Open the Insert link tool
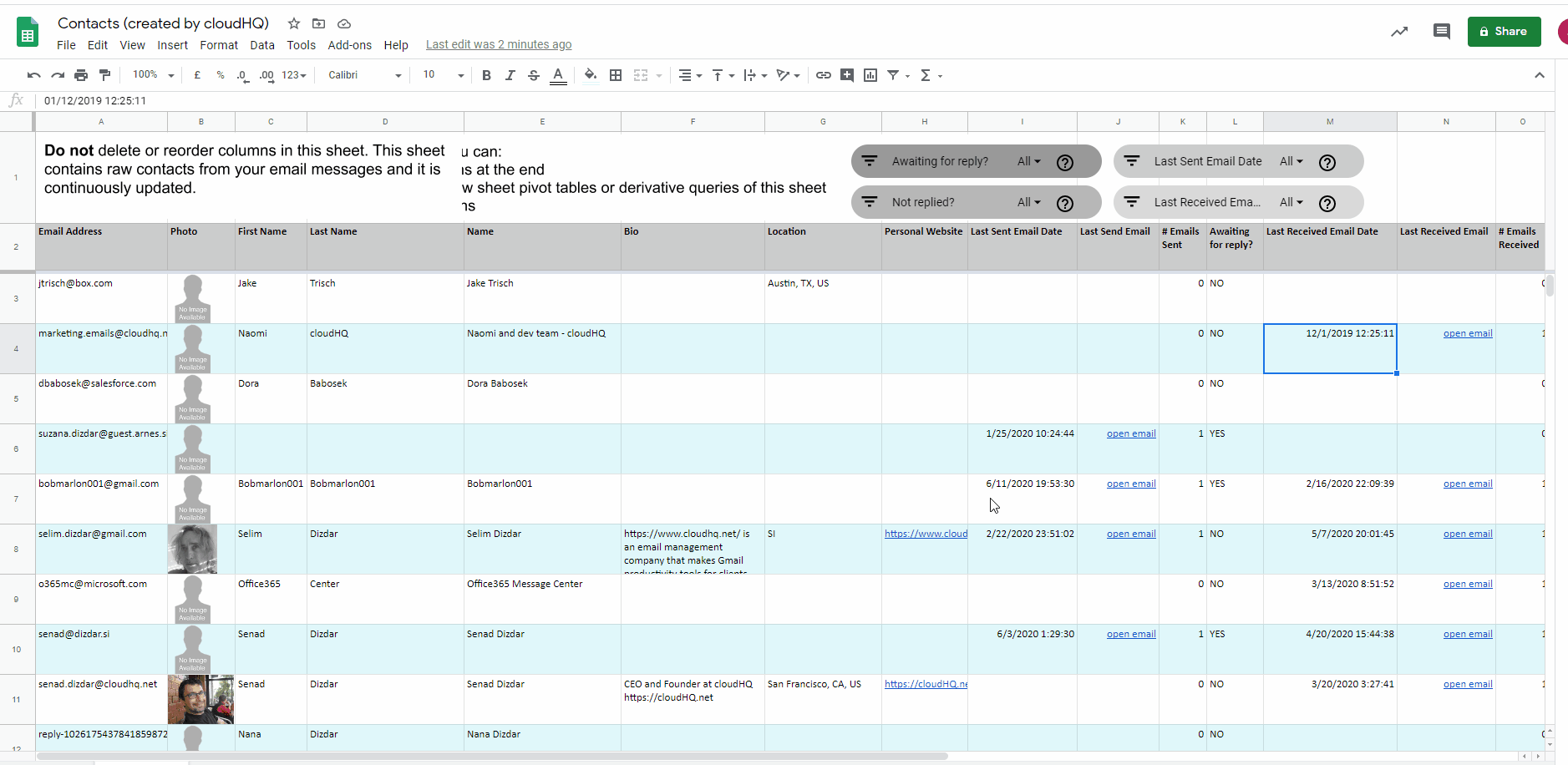 825,75
